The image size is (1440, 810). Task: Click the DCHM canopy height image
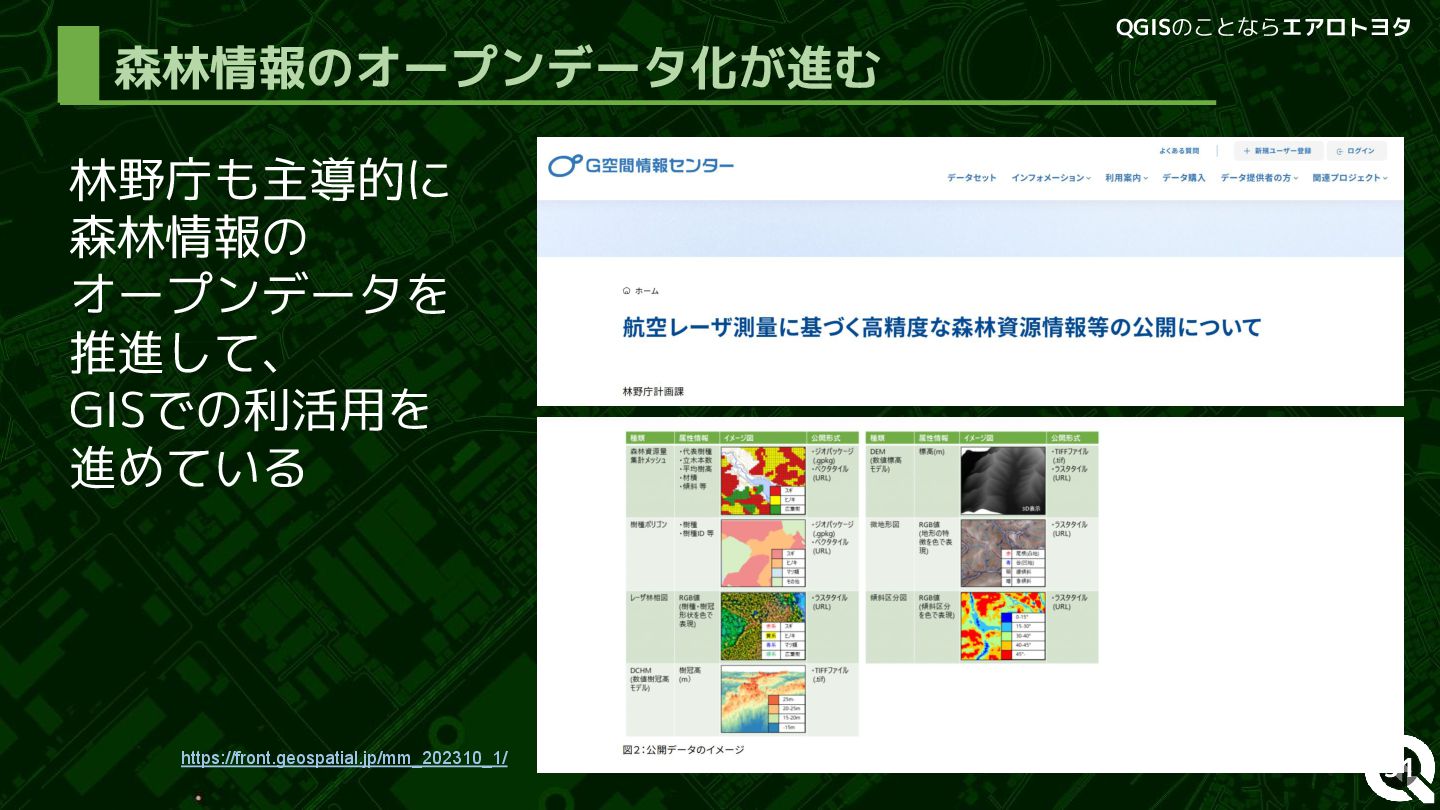(x=763, y=700)
